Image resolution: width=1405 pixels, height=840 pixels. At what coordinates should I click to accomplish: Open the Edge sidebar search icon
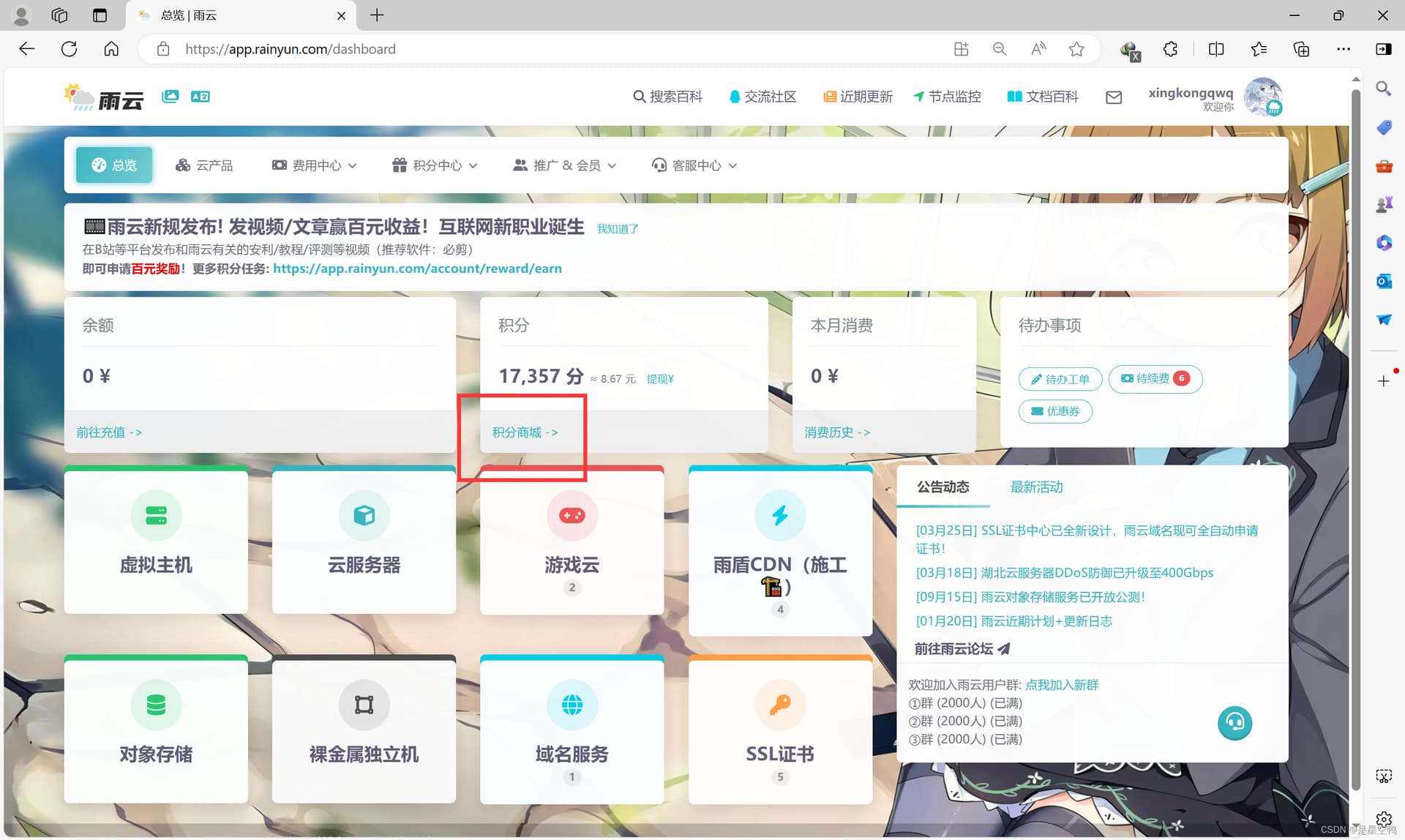pos(1383,89)
